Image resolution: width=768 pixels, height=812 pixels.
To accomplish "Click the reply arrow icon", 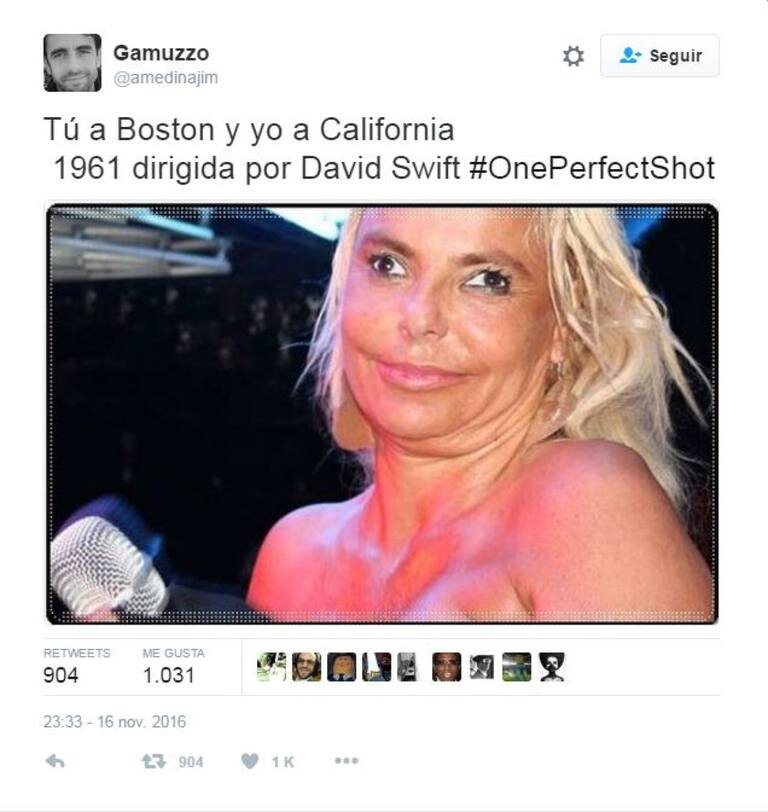I will [x=55, y=761].
